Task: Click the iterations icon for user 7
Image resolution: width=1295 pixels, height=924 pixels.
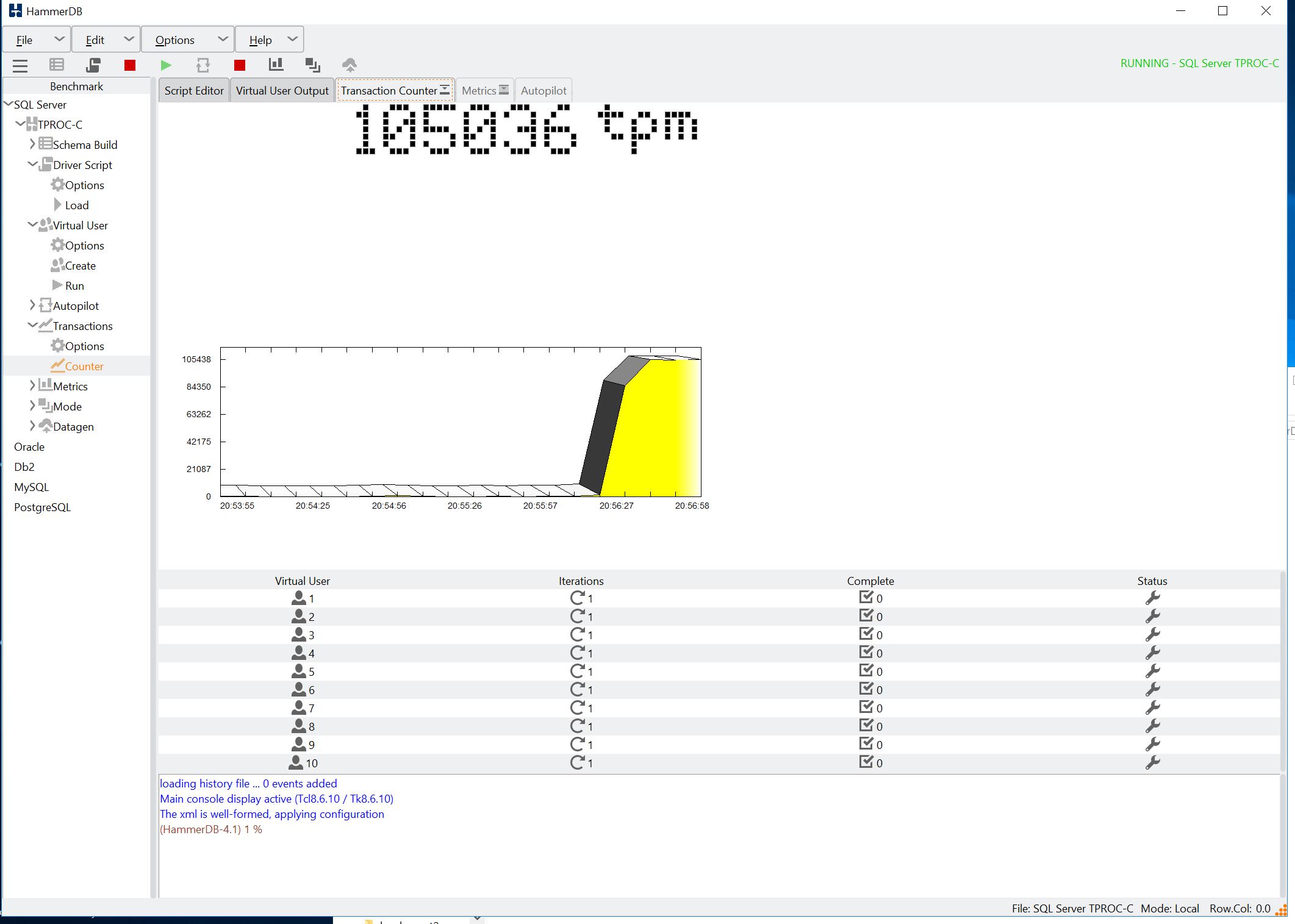Action: tap(577, 707)
